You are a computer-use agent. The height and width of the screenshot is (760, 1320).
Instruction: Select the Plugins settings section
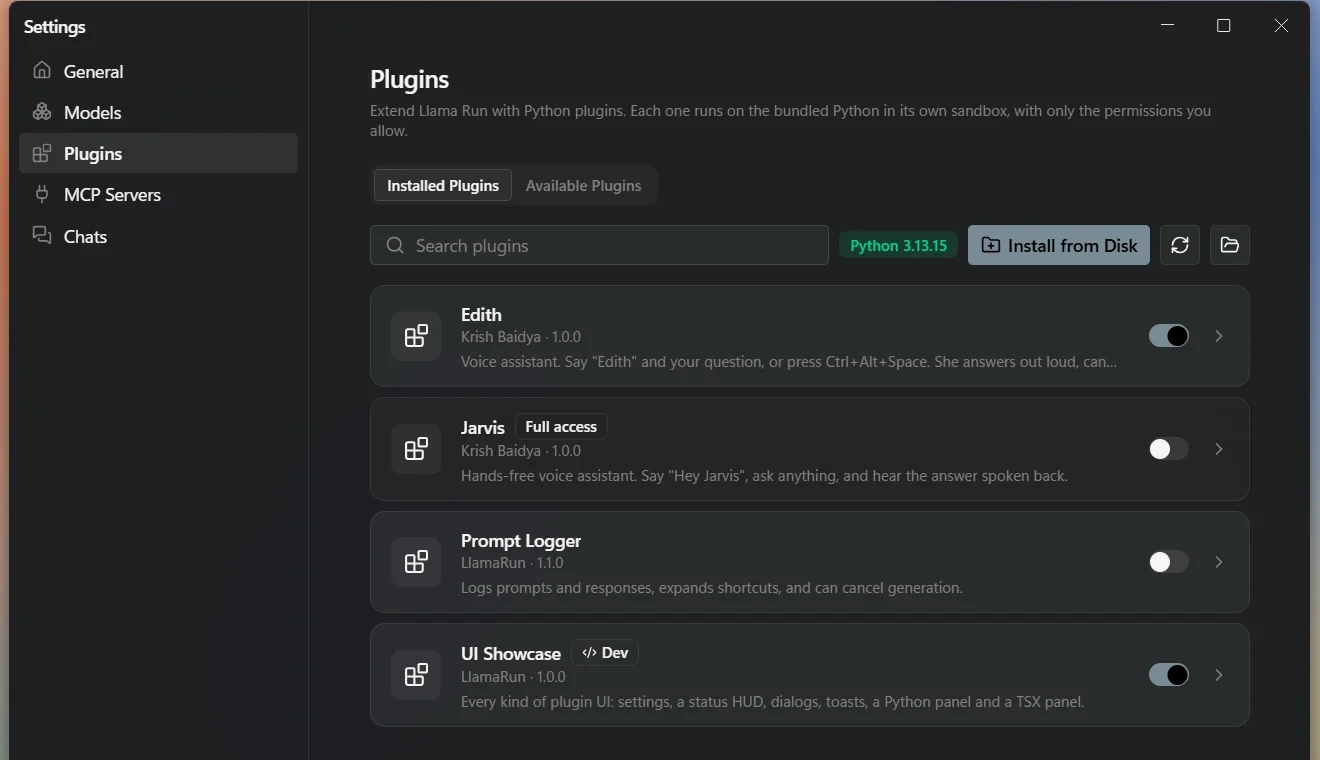click(x=159, y=153)
